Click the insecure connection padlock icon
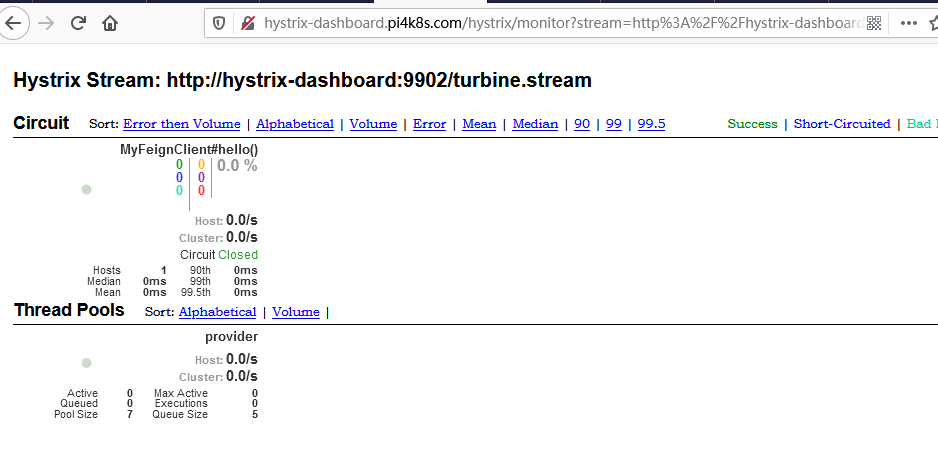The width and height of the screenshot is (938, 465). coord(248,23)
